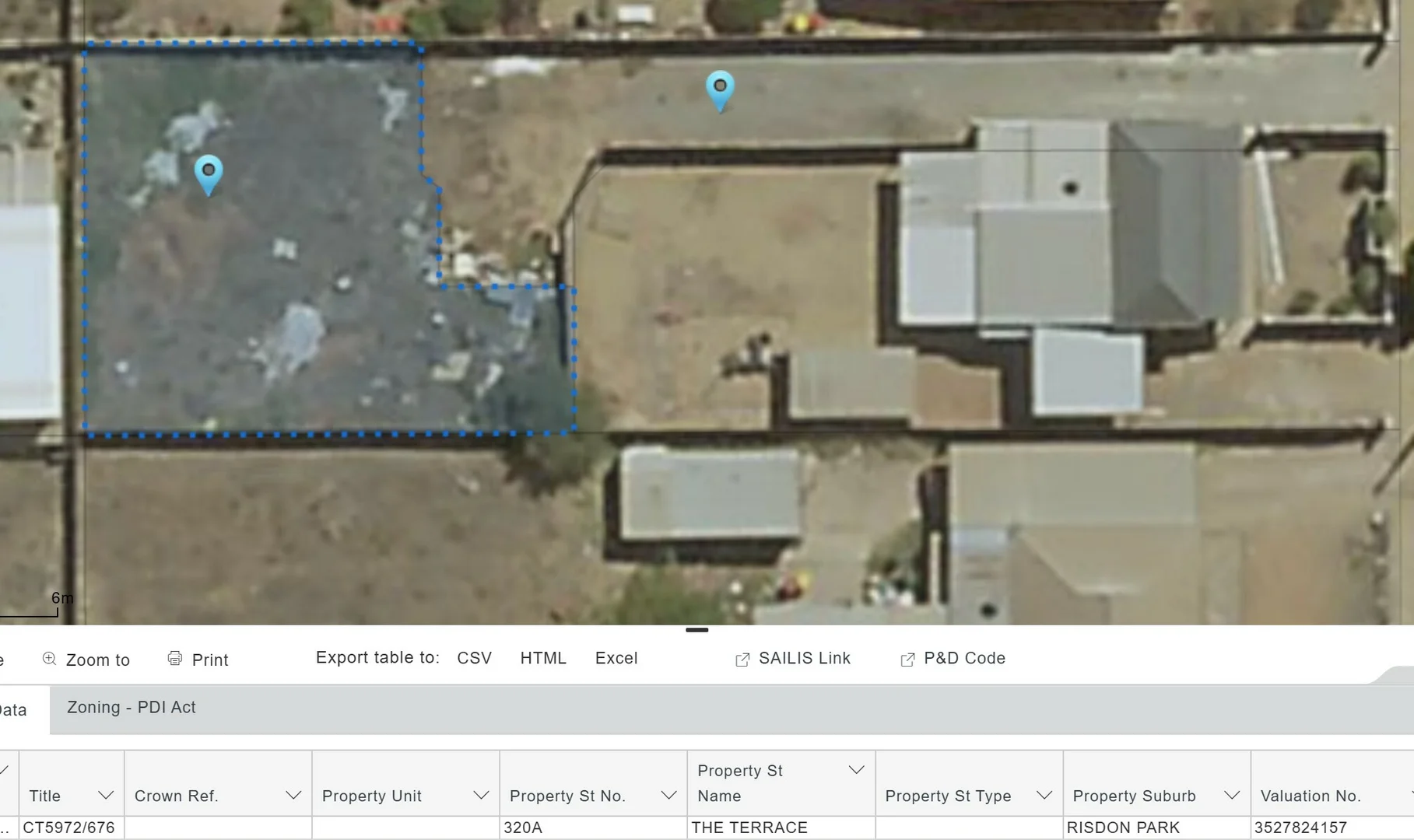
Task: Click the RISDON PARK suburb cell
Action: point(1123,828)
